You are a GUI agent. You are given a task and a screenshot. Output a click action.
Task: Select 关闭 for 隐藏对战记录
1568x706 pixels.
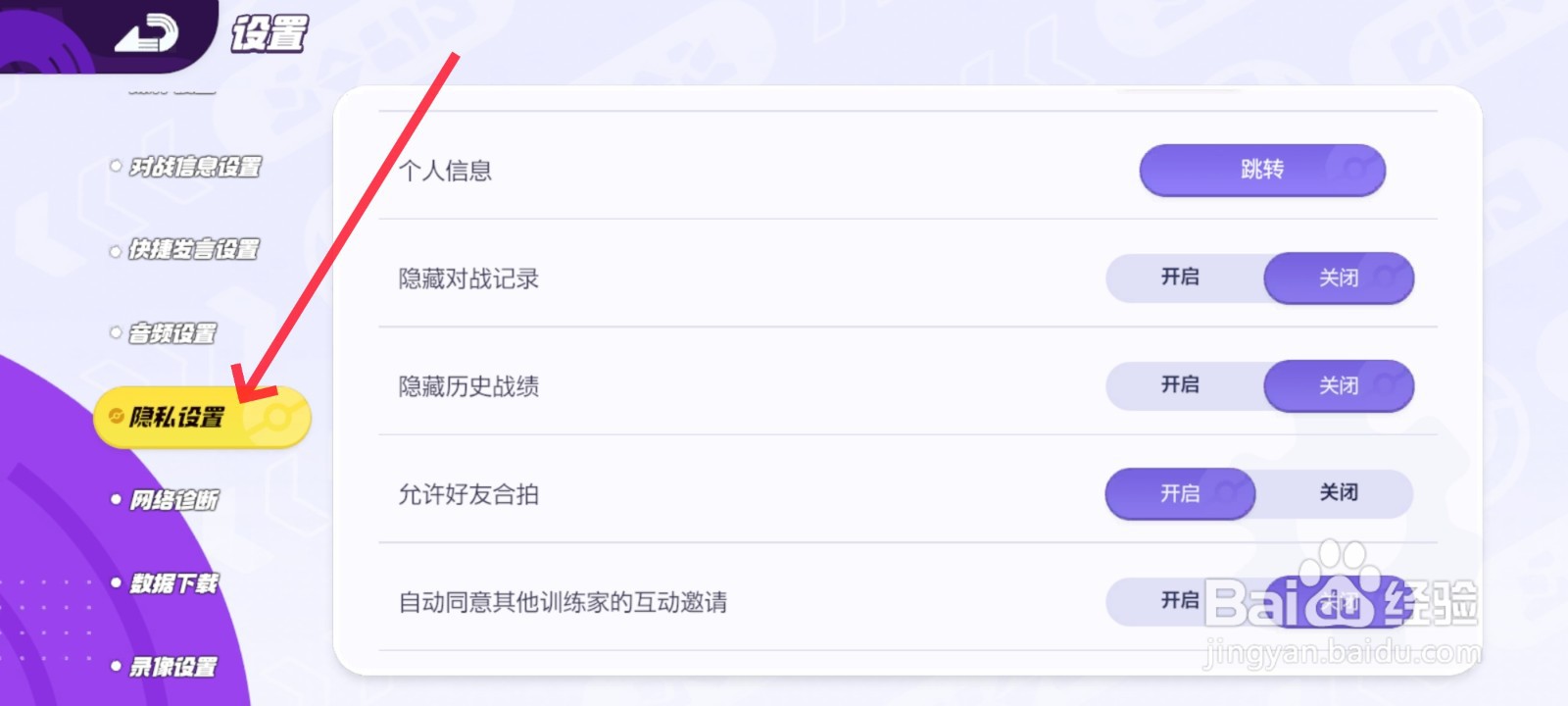click(1339, 278)
